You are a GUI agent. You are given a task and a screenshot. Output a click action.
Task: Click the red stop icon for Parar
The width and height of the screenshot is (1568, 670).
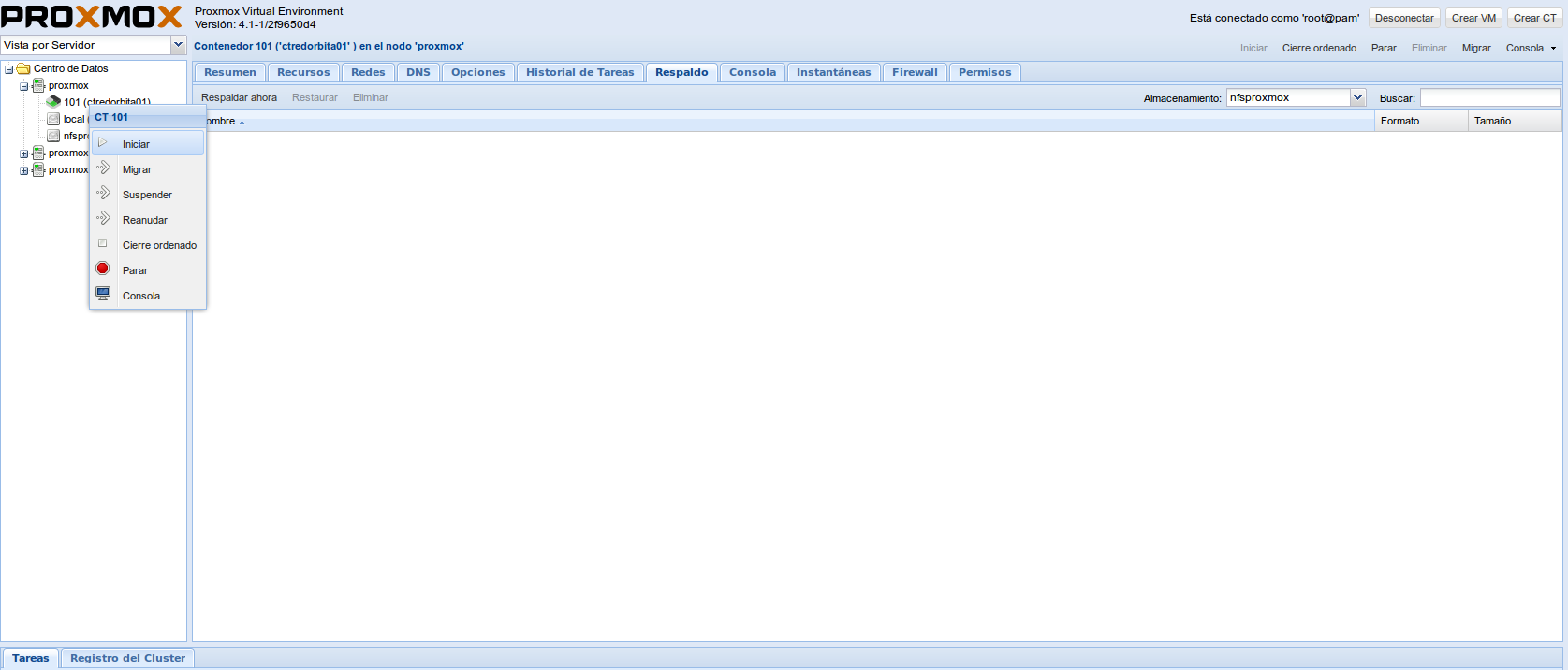coord(103,269)
